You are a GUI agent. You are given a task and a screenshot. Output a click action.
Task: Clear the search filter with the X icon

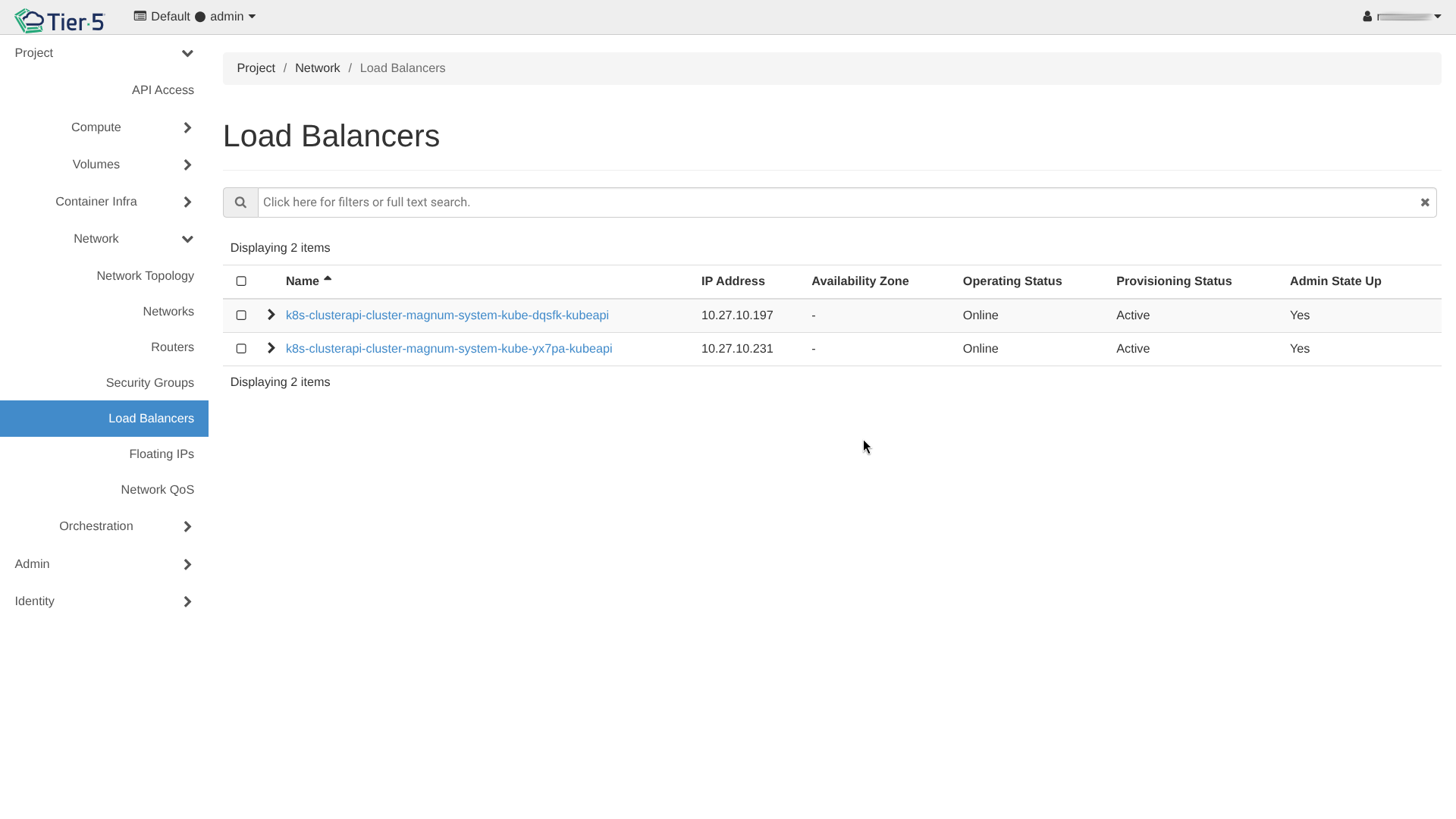pyautogui.click(x=1425, y=202)
